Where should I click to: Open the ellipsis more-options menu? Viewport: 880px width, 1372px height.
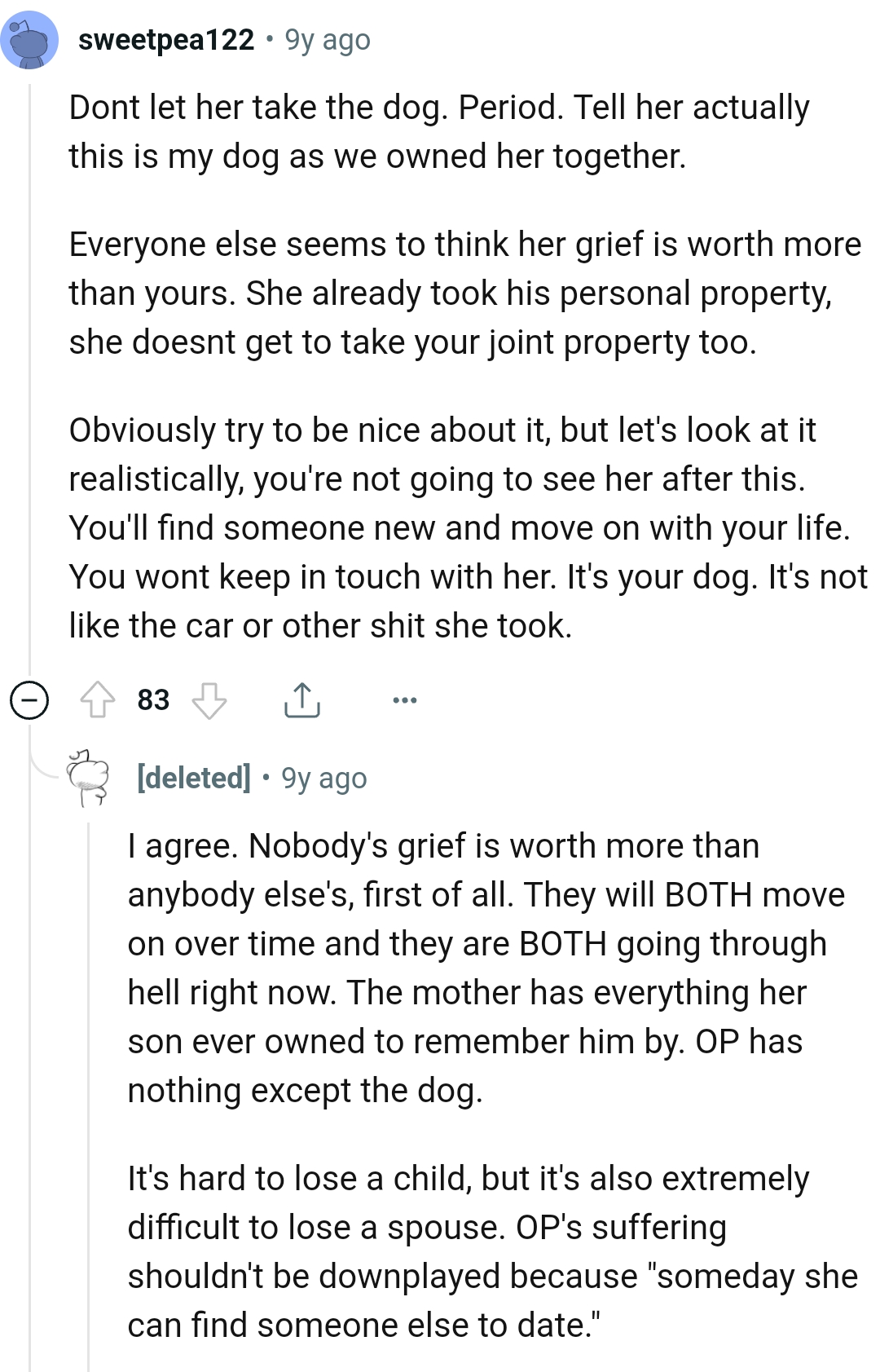[x=405, y=699]
